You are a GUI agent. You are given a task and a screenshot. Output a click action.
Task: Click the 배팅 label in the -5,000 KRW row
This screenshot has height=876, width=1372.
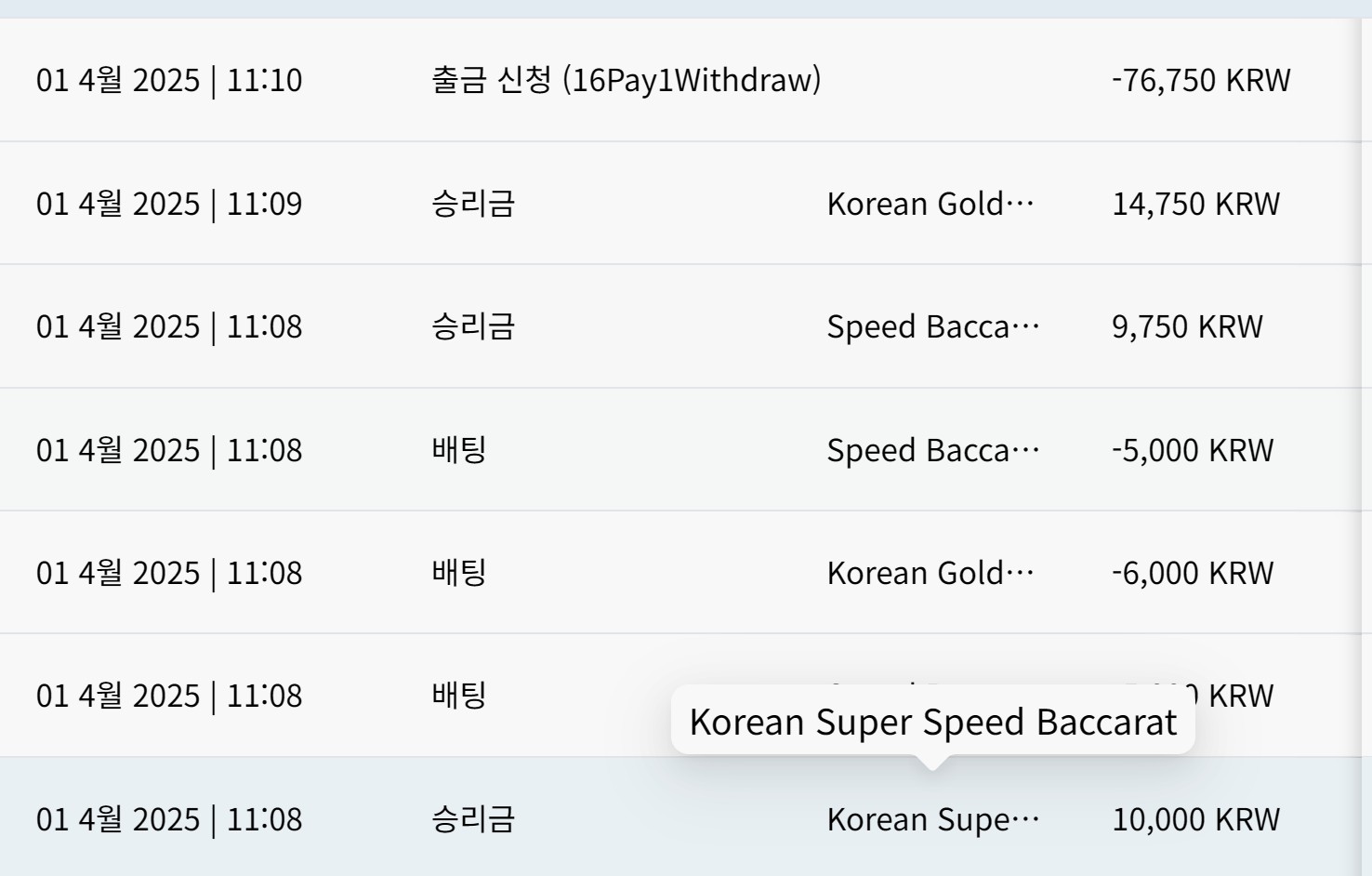459,450
